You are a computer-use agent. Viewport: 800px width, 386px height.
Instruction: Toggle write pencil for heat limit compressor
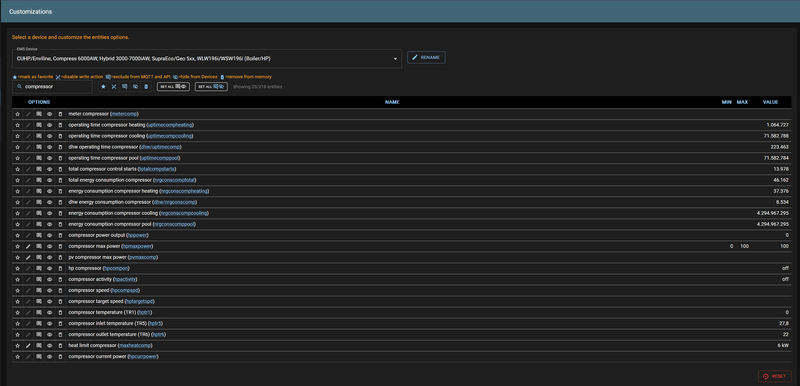point(28,346)
